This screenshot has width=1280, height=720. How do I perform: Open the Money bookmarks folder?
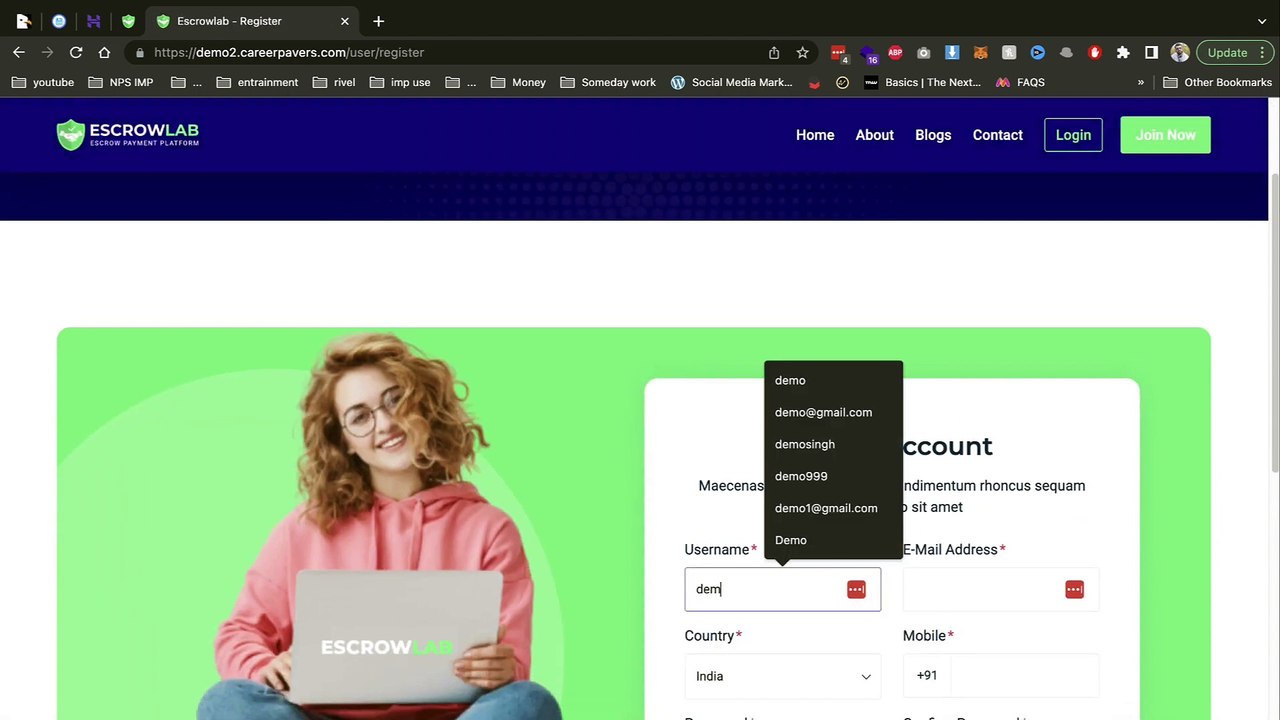pos(518,82)
